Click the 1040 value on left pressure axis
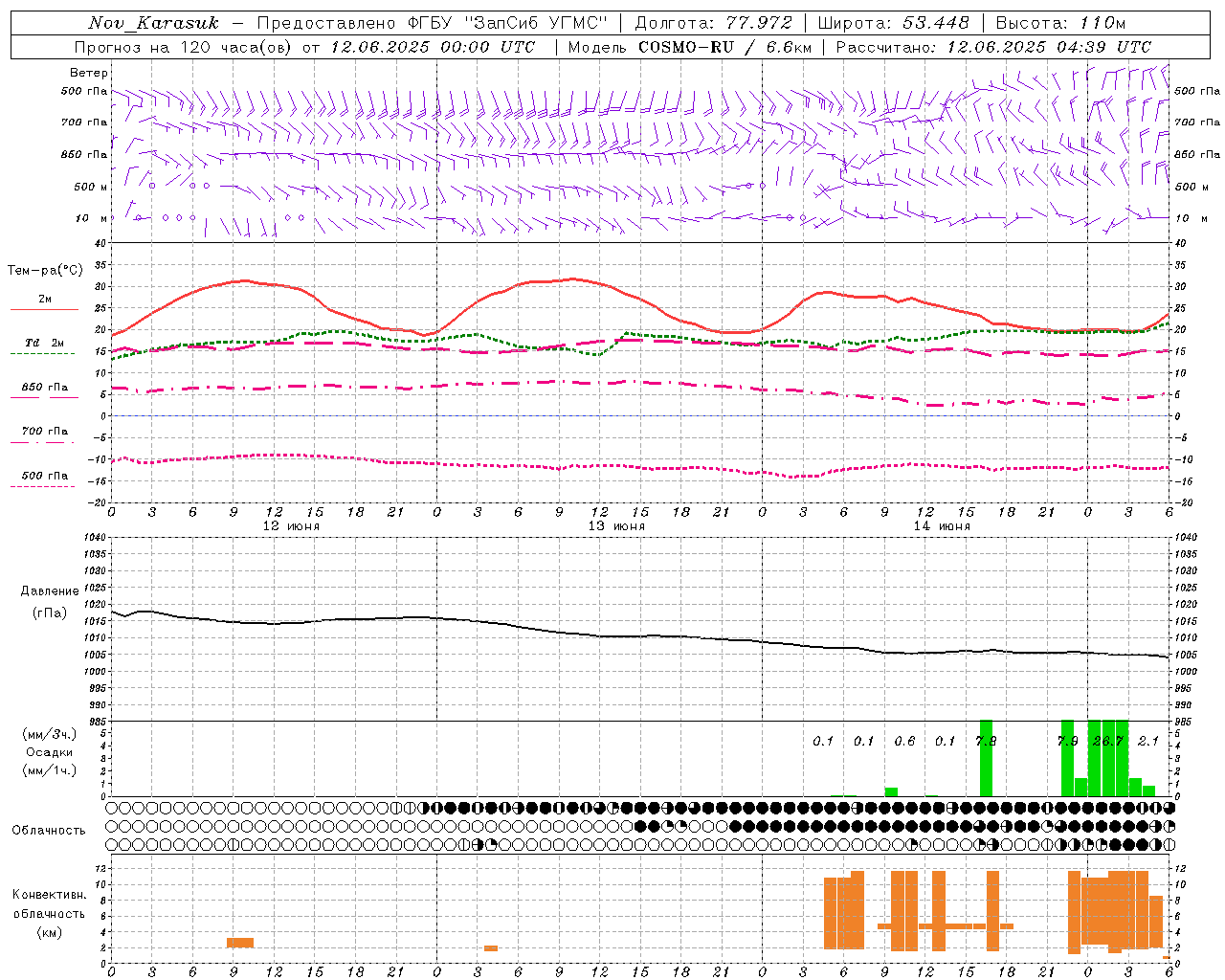Viewport: 1225px width, 980px height. (96, 538)
